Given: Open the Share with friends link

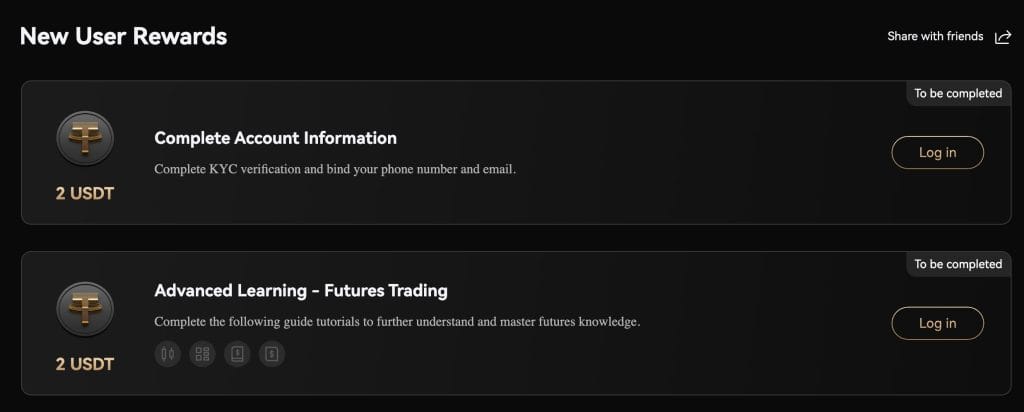Looking at the screenshot, I should pos(935,37).
